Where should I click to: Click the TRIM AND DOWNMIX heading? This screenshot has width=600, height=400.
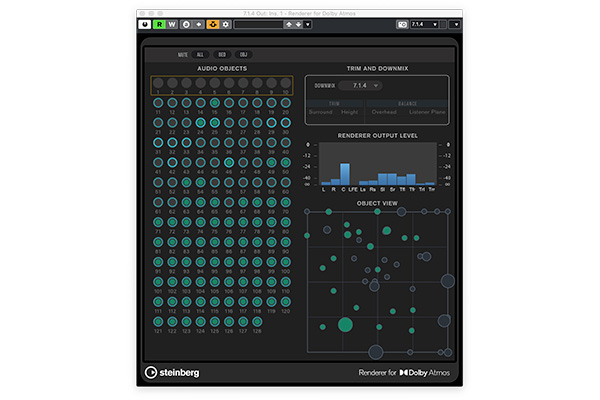377,69
